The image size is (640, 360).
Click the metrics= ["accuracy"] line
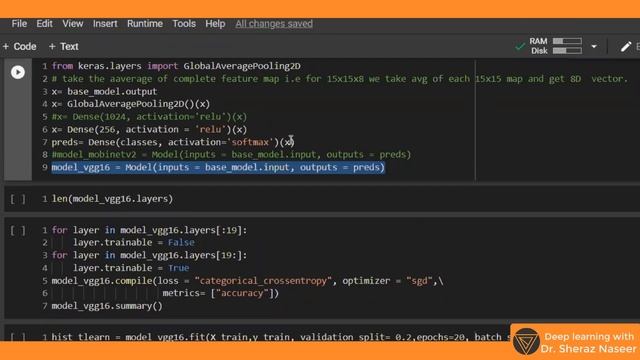(220, 293)
